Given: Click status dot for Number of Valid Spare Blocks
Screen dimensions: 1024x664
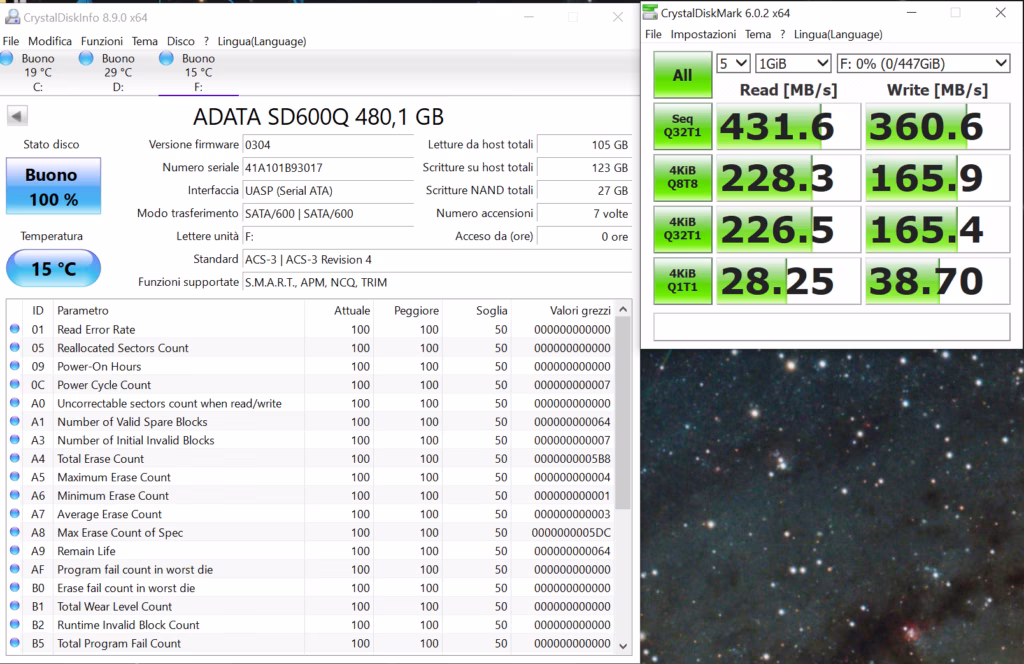Looking at the screenshot, I should [14, 422].
